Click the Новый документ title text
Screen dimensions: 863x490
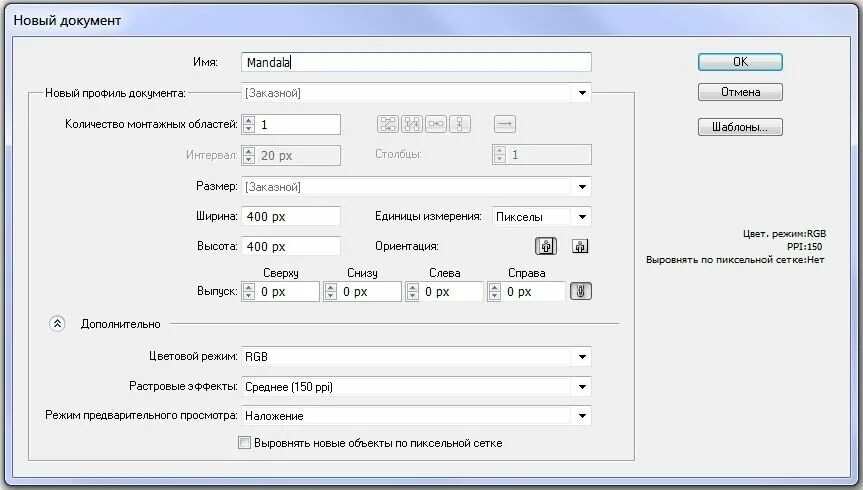pyautogui.click(x=67, y=20)
